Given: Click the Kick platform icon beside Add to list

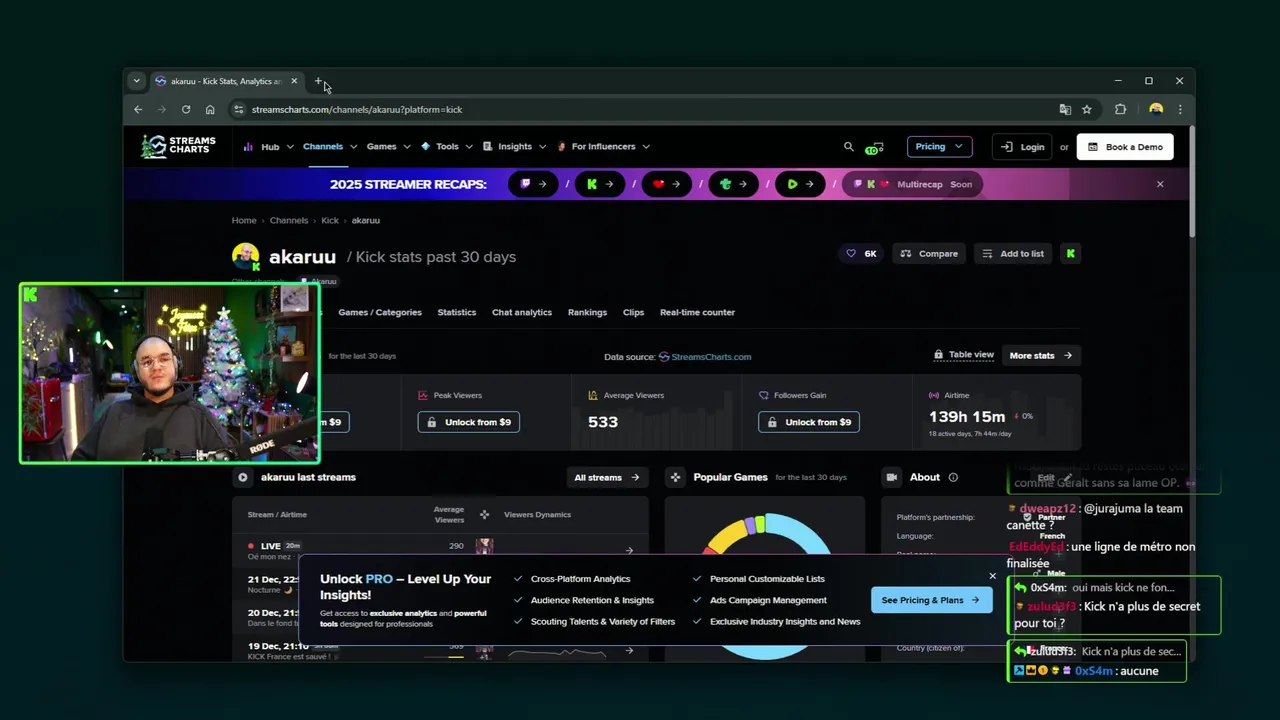Looking at the screenshot, I should coord(1071,254).
